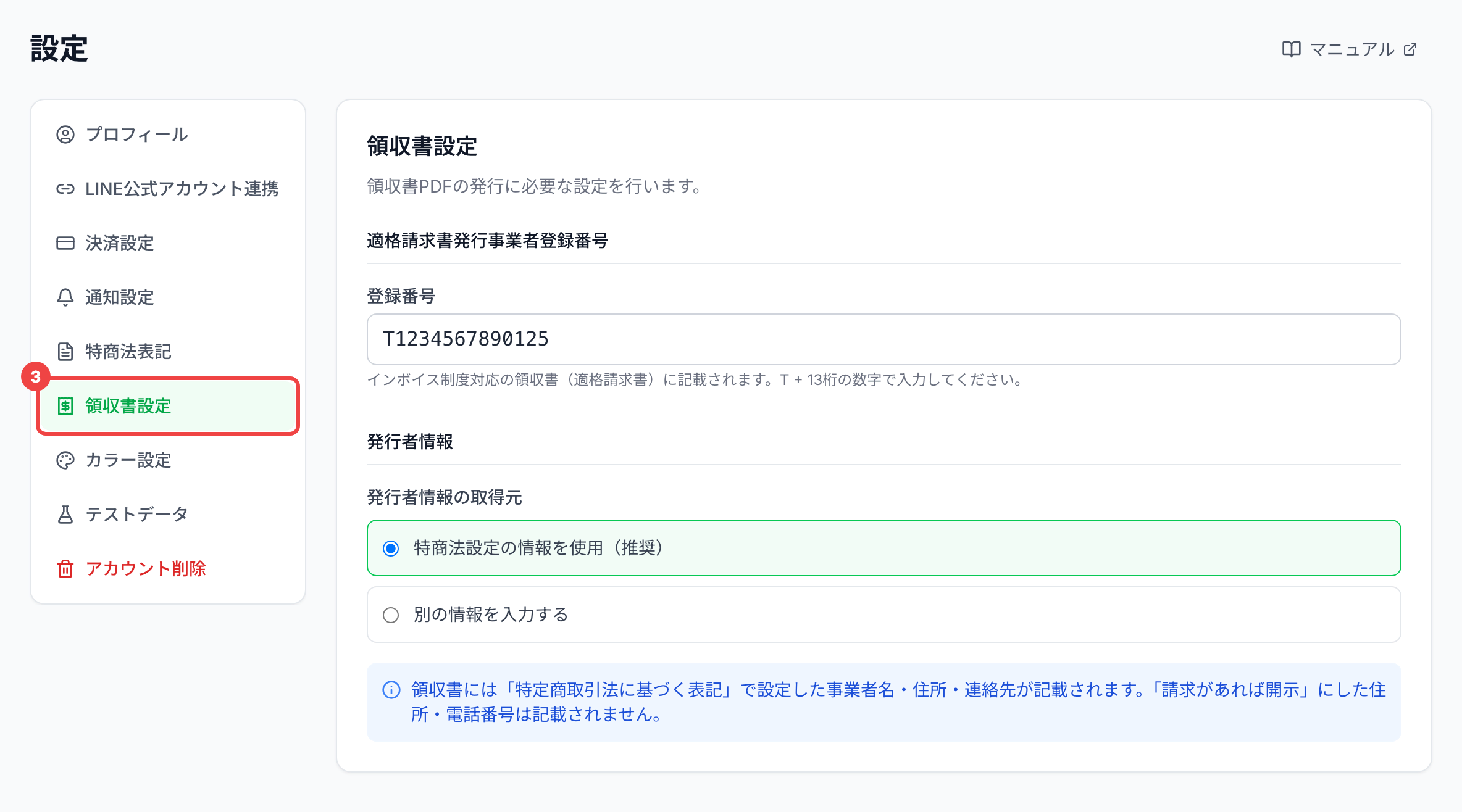Open the プロフィール settings page
The height and width of the screenshot is (812, 1462).
168,135
